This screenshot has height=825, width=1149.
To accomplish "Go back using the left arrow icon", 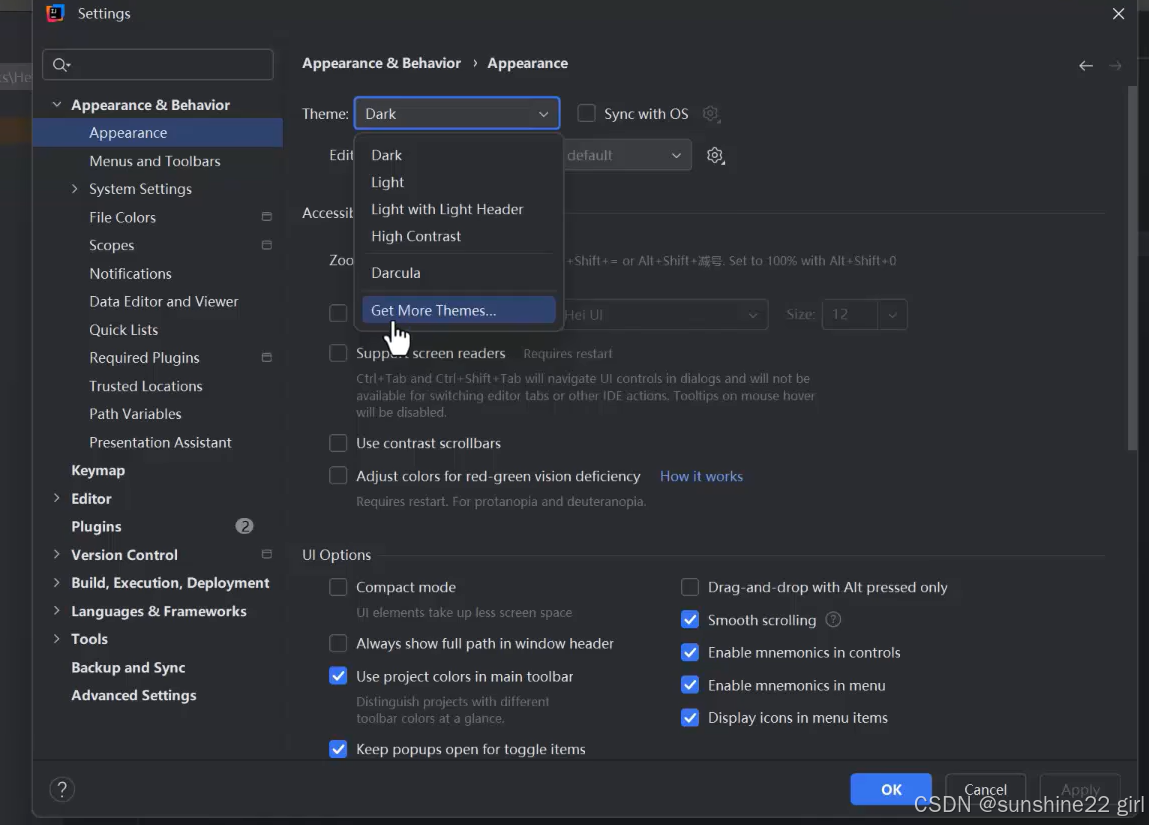I will [x=1085, y=66].
